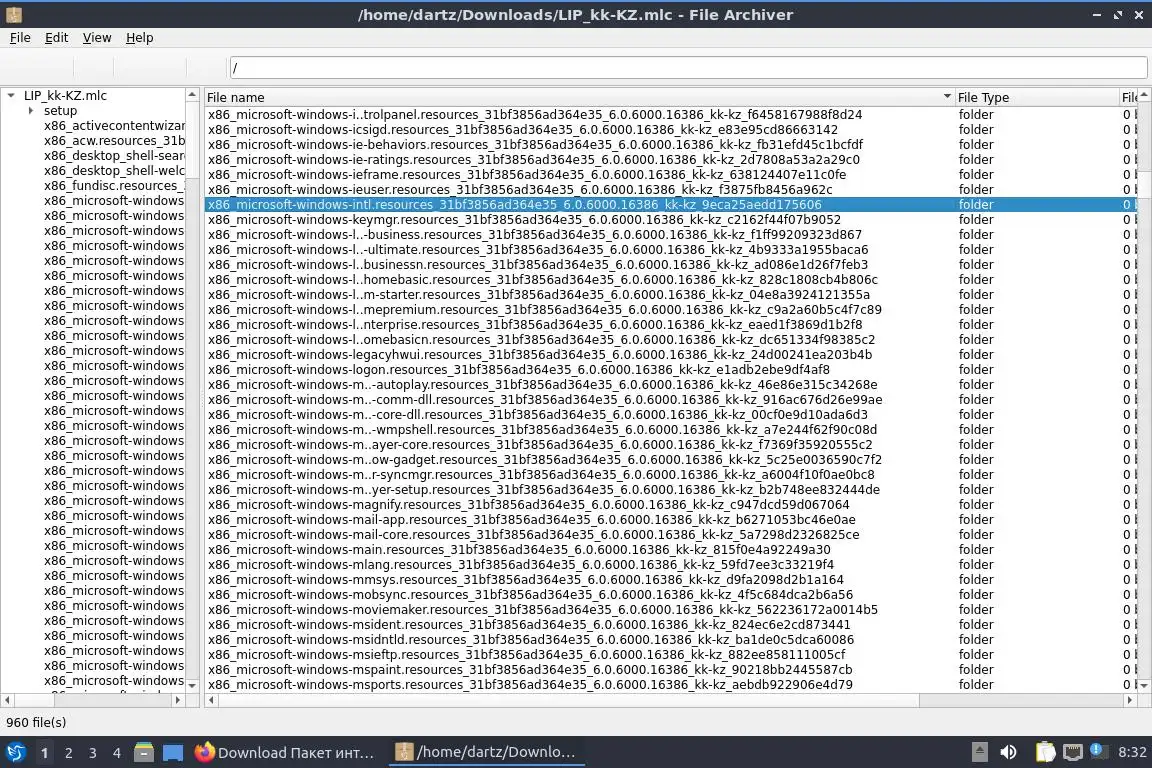
Task: Click tree panel scroll-up arrow
Action: [x=192, y=95]
